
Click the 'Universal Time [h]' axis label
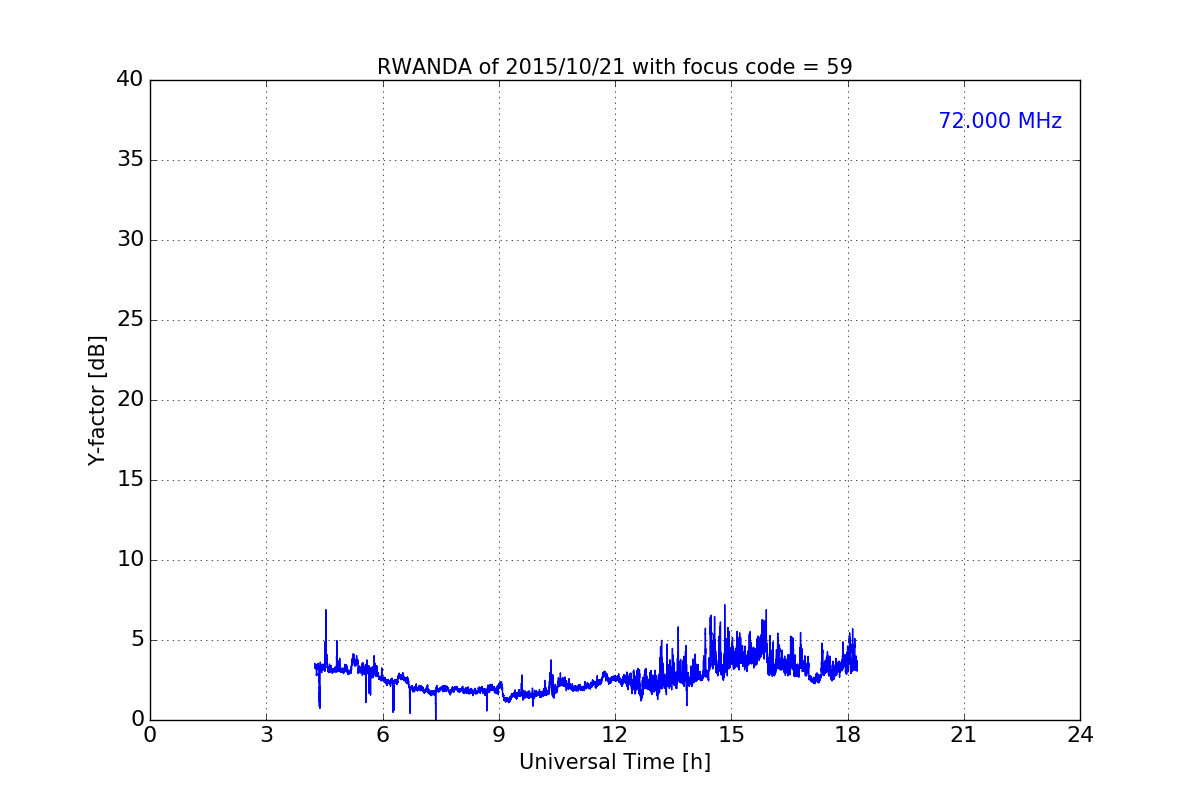[614, 762]
